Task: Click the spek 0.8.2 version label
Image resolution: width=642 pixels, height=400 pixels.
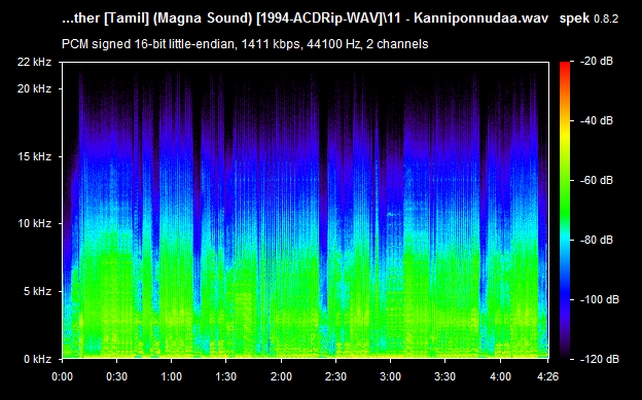Action: tap(589, 19)
